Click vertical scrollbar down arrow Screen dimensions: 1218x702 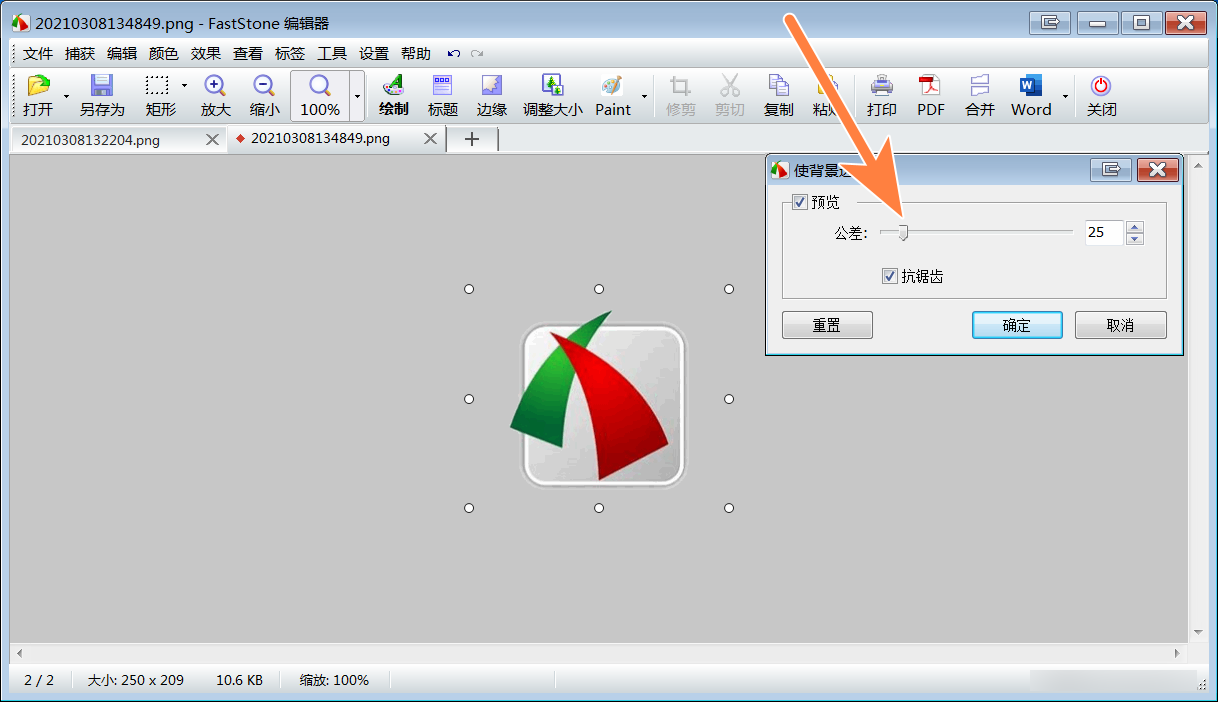point(1198,632)
